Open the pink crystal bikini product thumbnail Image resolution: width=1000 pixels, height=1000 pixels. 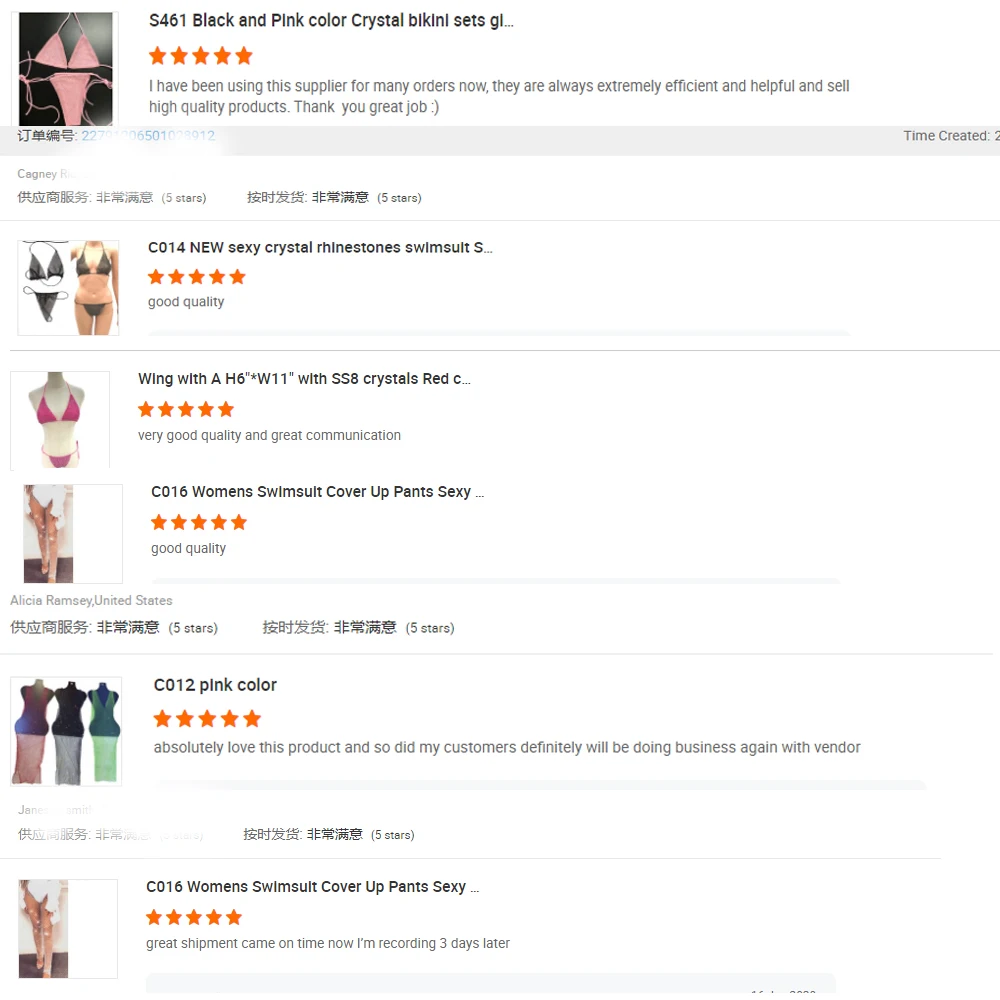65,68
